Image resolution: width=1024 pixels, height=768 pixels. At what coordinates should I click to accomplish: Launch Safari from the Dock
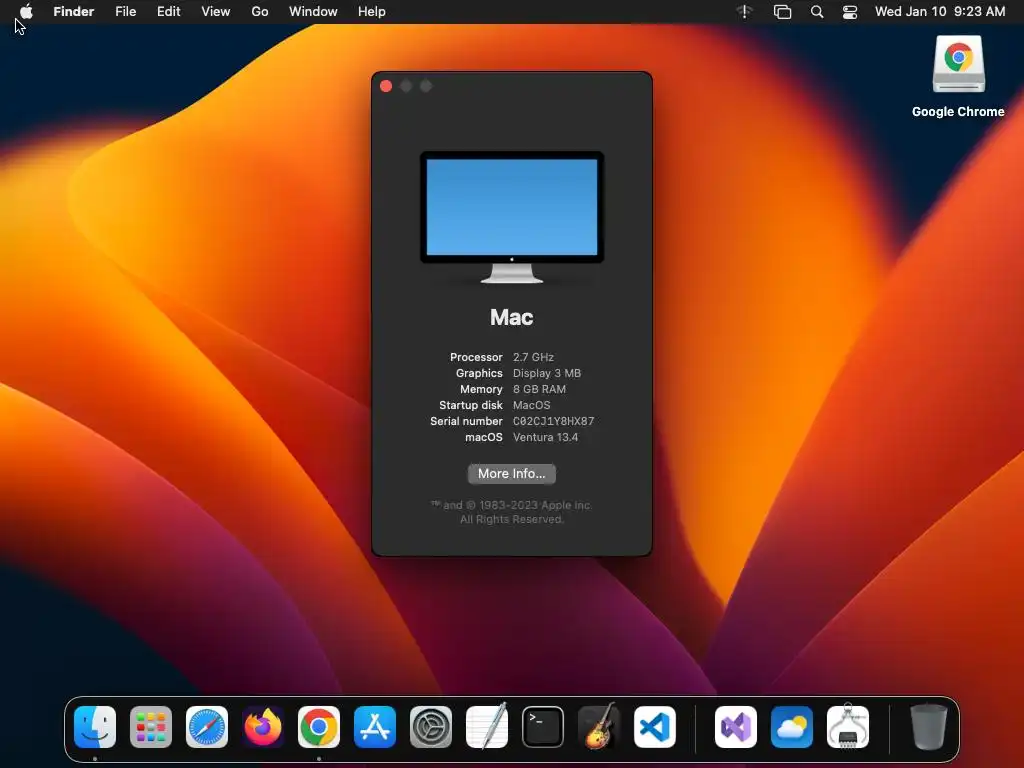207,727
